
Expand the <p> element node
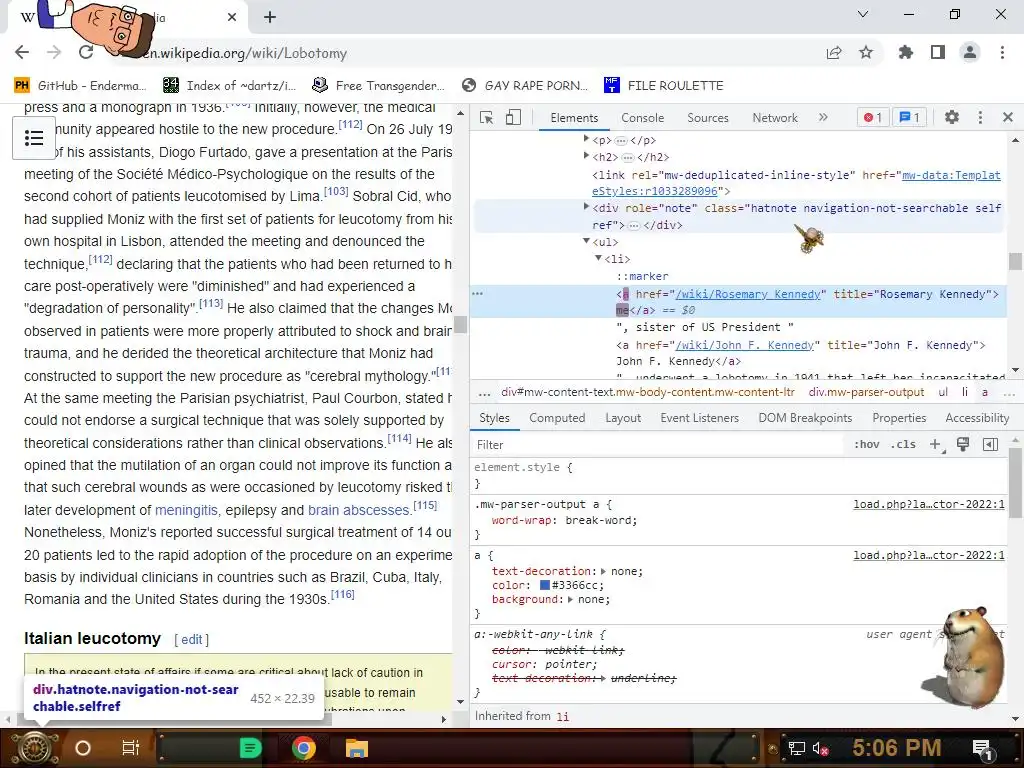[586, 139]
